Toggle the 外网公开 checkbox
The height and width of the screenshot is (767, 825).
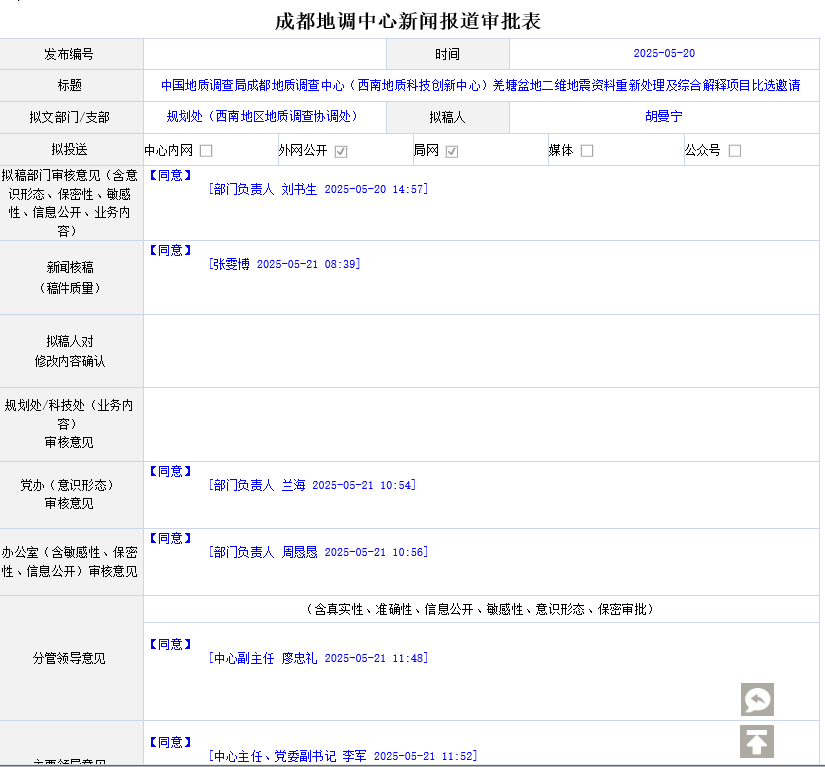[341, 151]
